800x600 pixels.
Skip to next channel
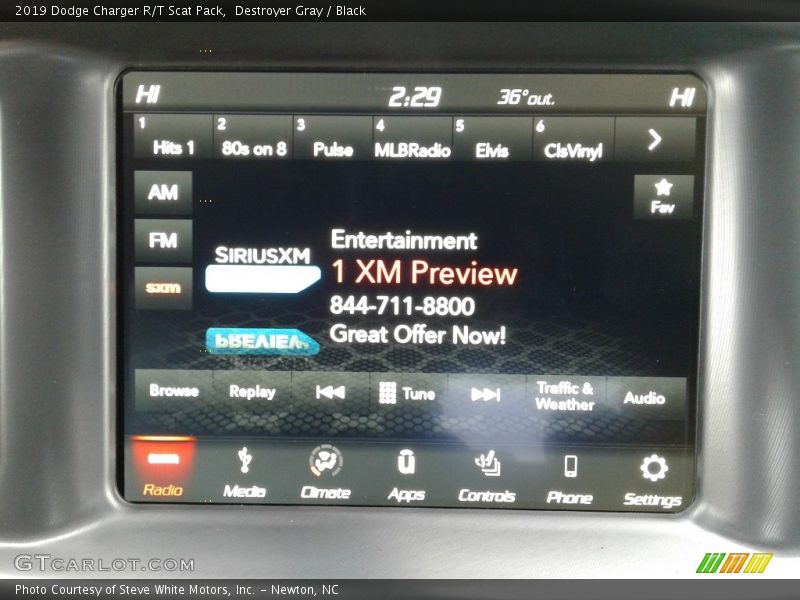click(485, 394)
